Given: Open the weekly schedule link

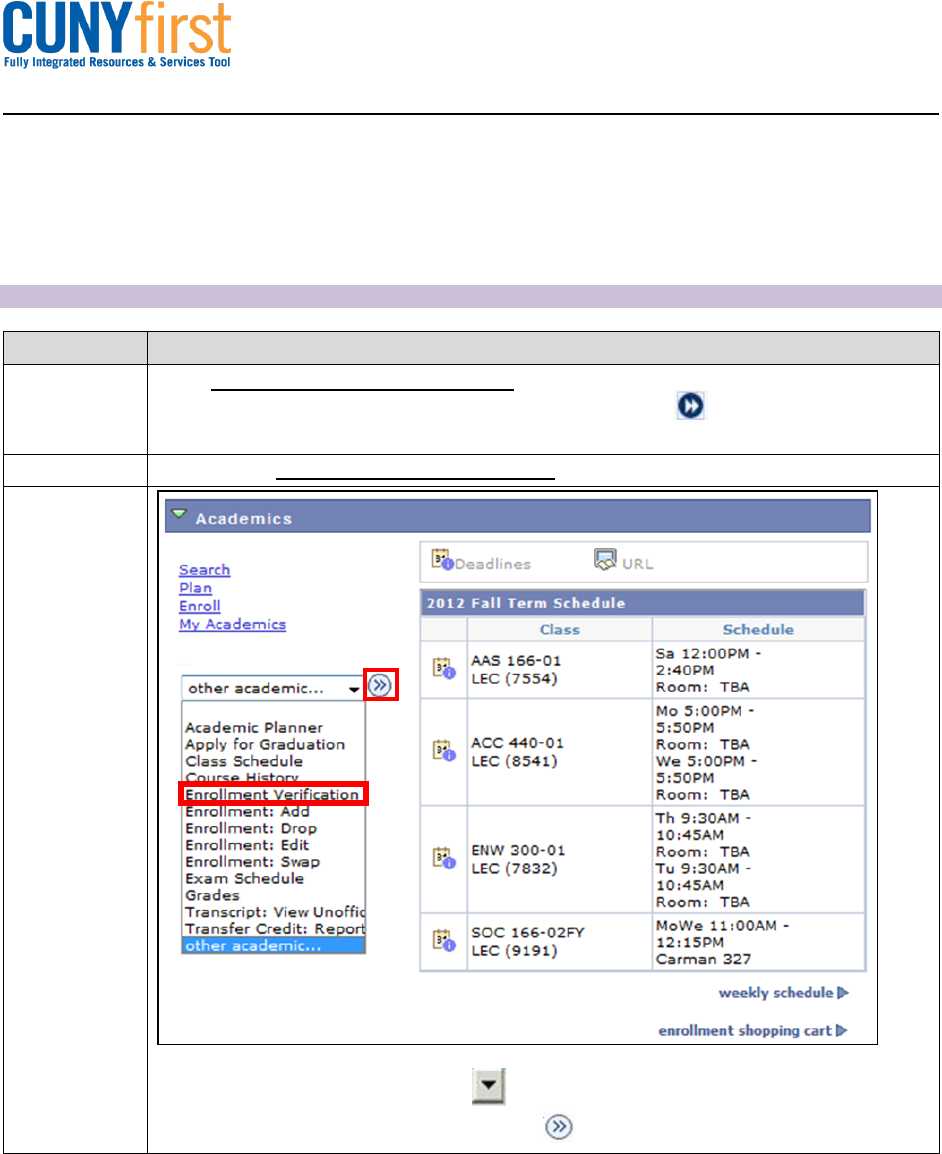Looking at the screenshot, I should [784, 993].
